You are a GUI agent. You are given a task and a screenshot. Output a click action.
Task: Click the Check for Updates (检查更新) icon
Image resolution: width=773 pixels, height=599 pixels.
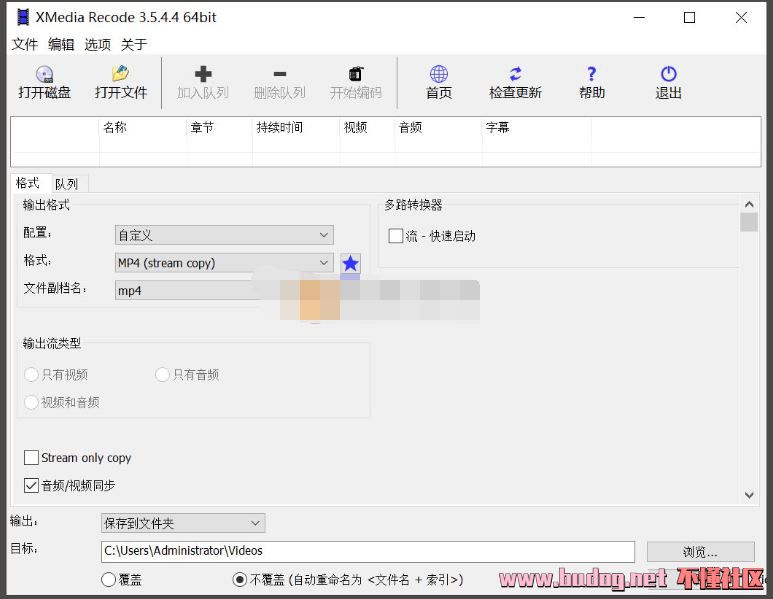(x=515, y=74)
